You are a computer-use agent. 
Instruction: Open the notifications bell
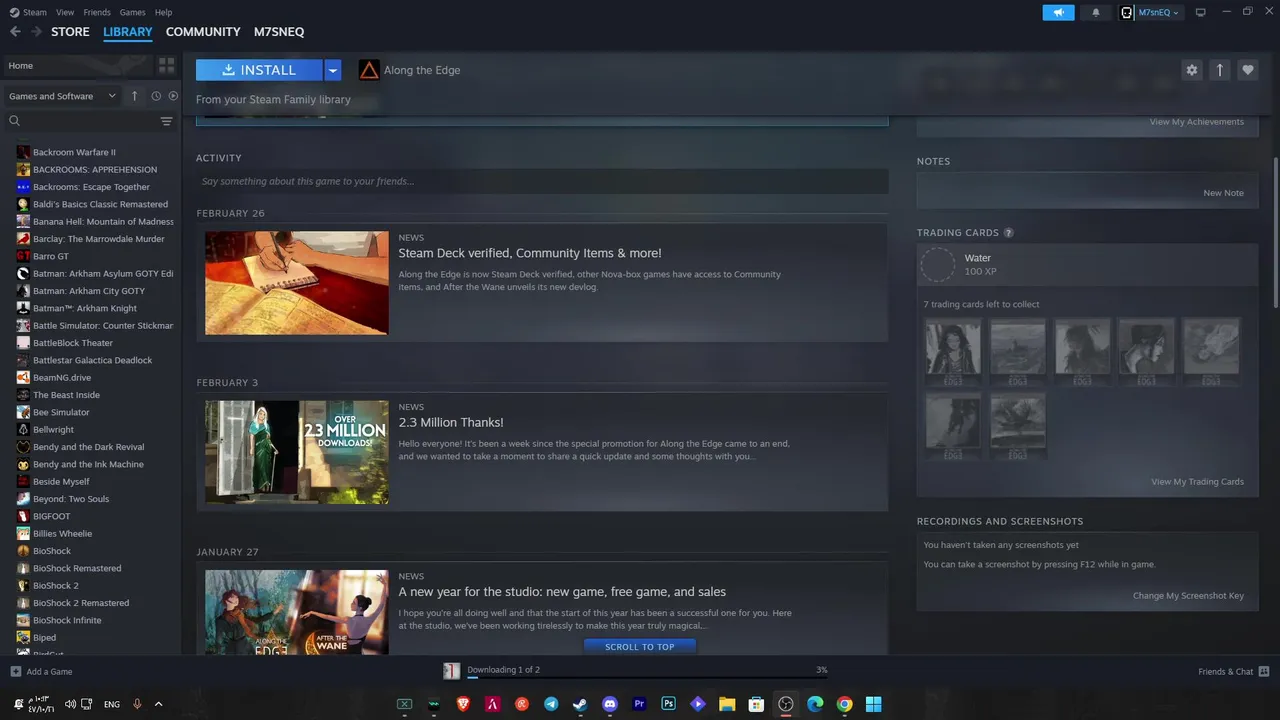(x=1095, y=12)
